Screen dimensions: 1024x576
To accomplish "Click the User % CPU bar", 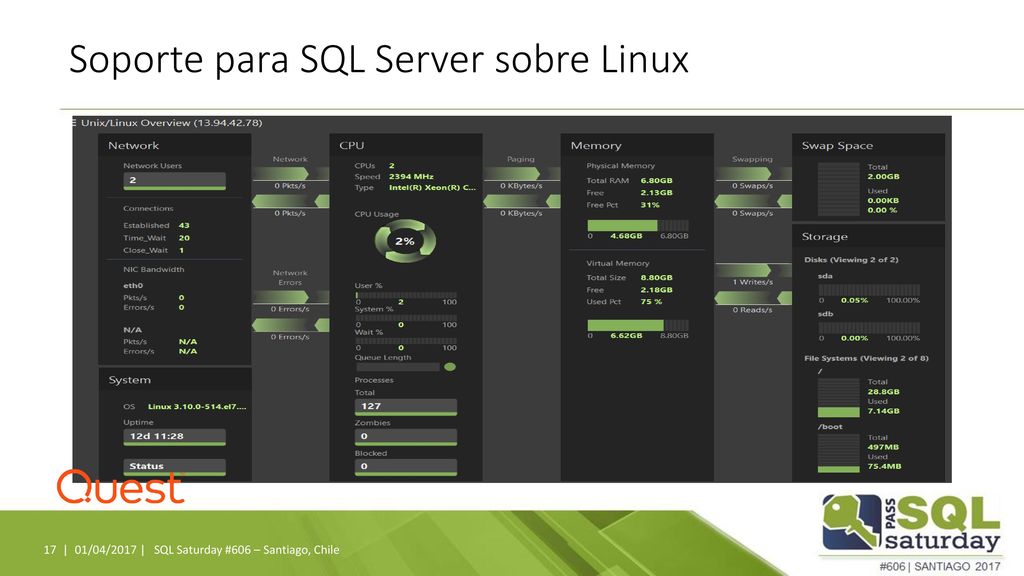I will point(406,295).
